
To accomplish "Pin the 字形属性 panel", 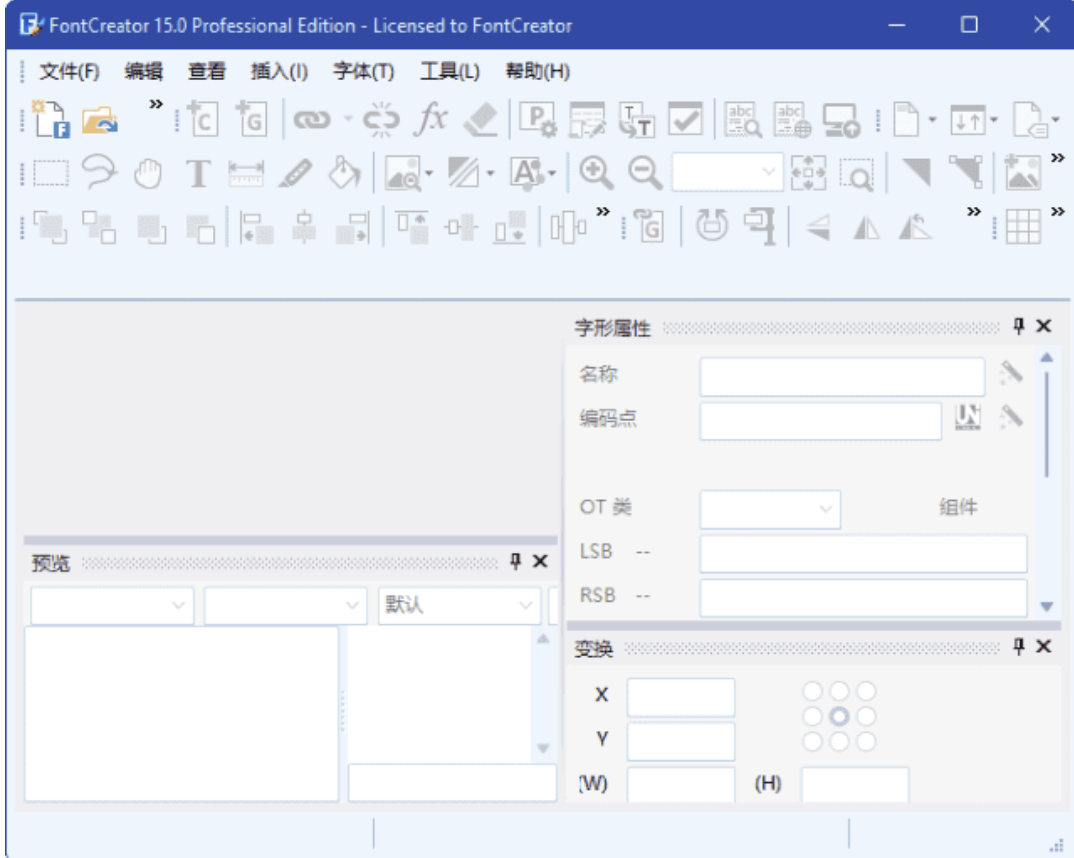I will point(1017,326).
